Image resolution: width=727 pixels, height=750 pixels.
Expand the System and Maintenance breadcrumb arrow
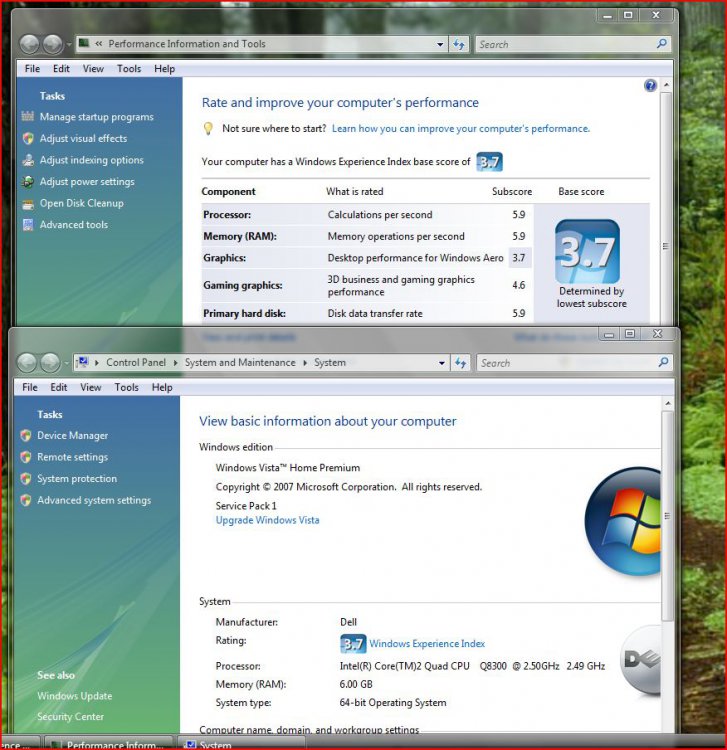(x=305, y=363)
